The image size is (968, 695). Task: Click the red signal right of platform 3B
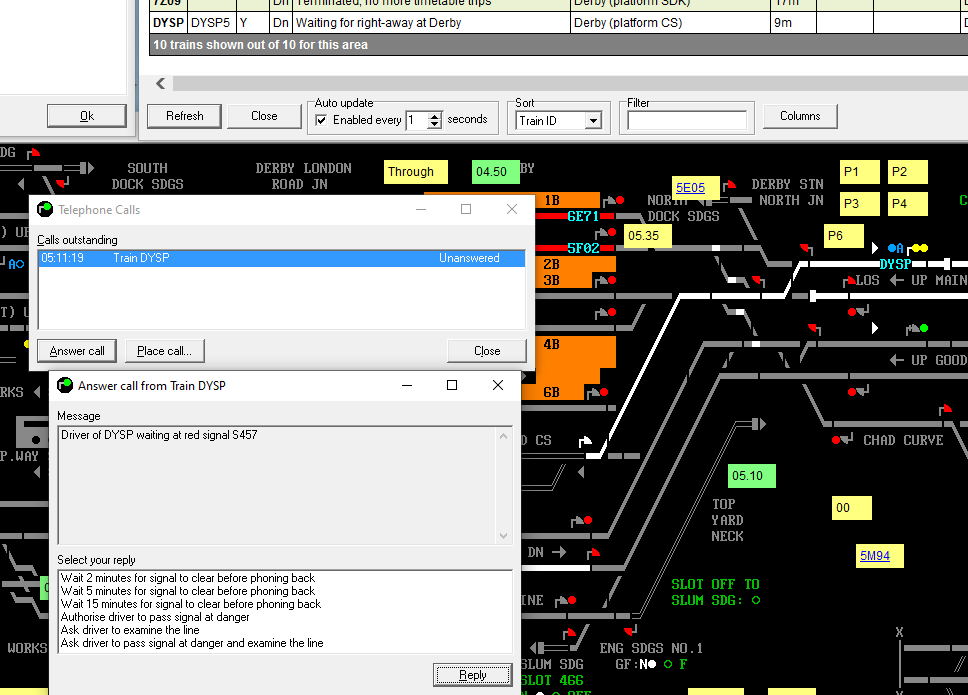pos(612,280)
